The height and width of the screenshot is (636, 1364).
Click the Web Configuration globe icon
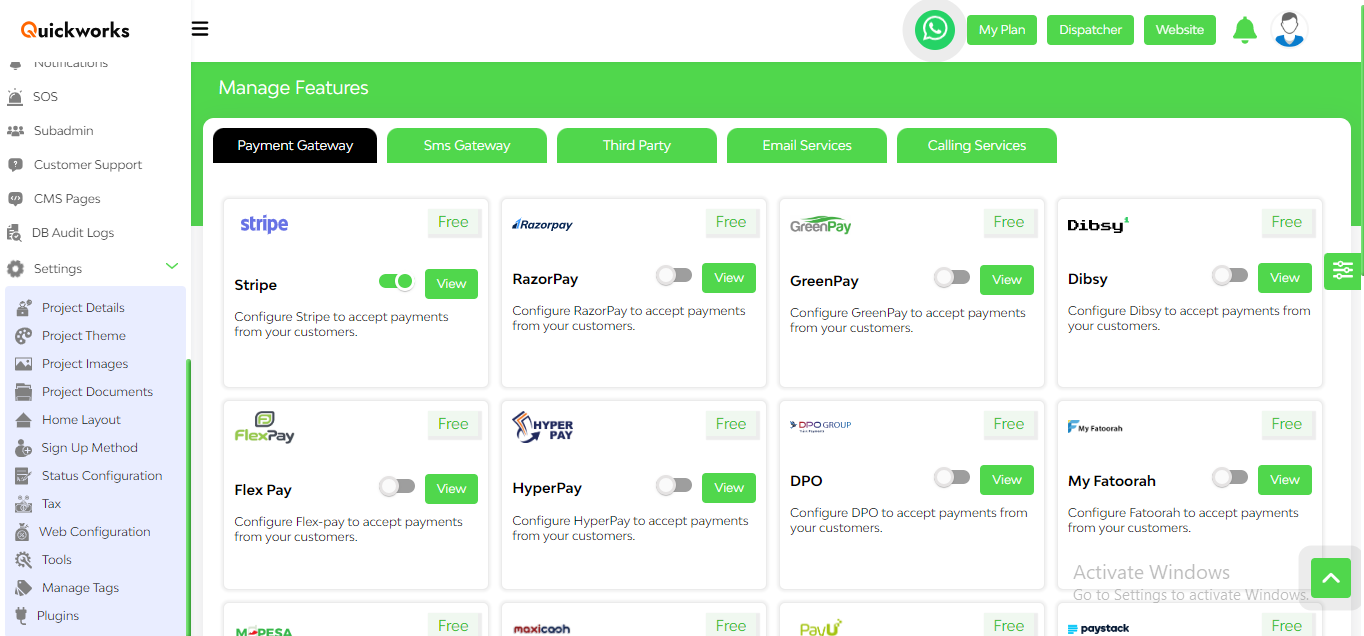coord(23,532)
